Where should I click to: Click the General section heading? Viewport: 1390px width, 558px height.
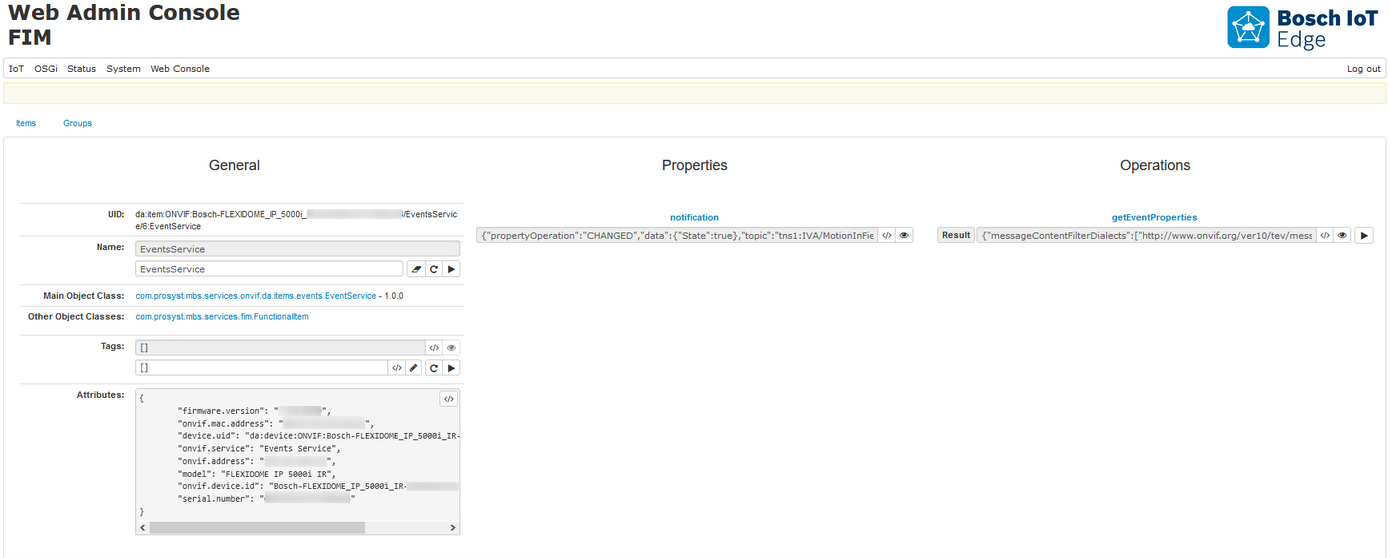pos(234,166)
